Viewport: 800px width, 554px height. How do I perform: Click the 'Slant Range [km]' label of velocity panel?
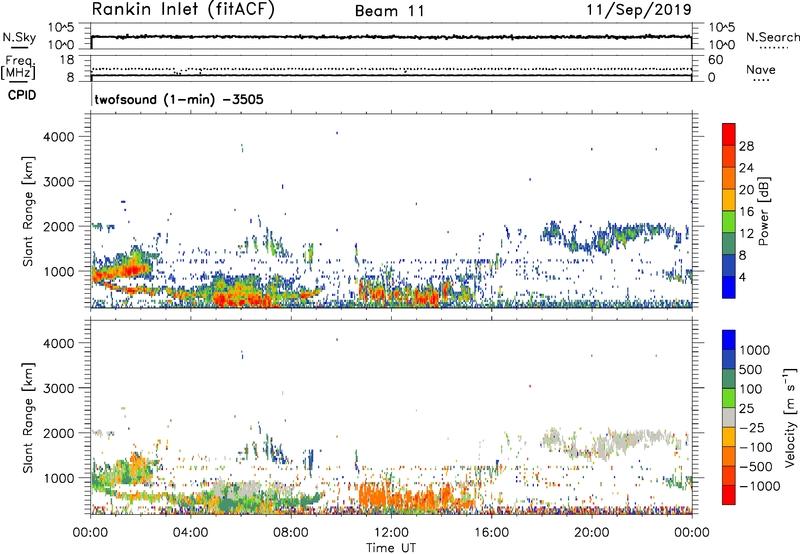point(28,417)
